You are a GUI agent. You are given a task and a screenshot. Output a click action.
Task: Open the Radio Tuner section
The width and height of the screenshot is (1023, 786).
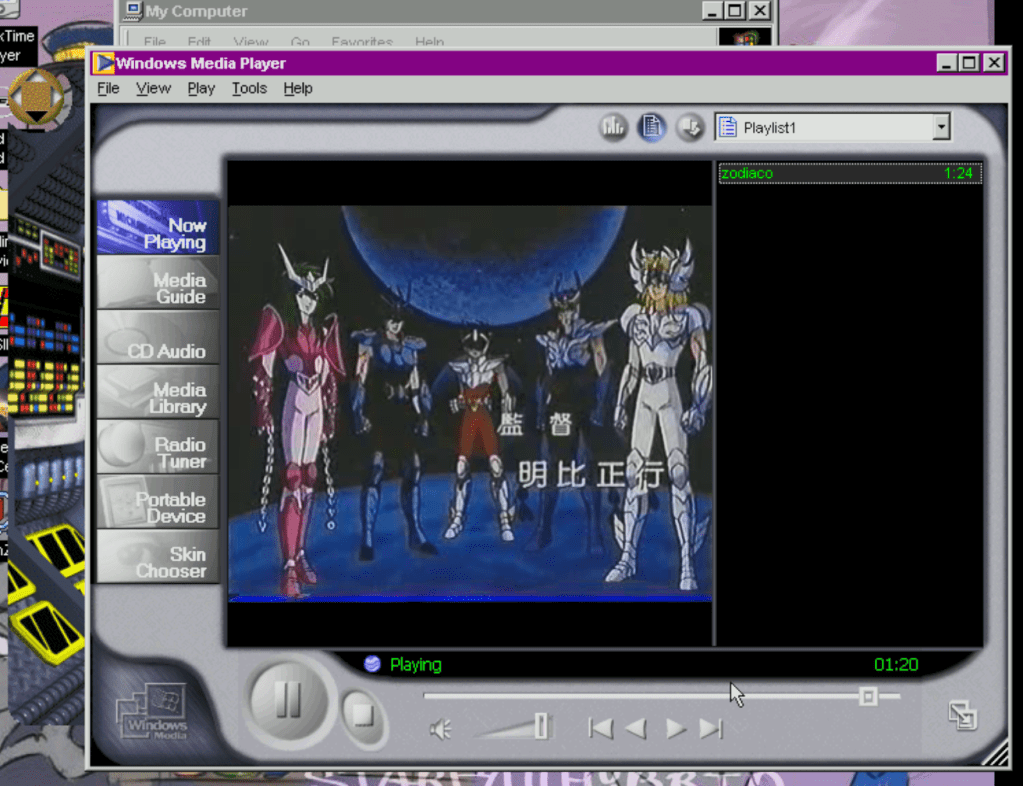click(x=158, y=452)
